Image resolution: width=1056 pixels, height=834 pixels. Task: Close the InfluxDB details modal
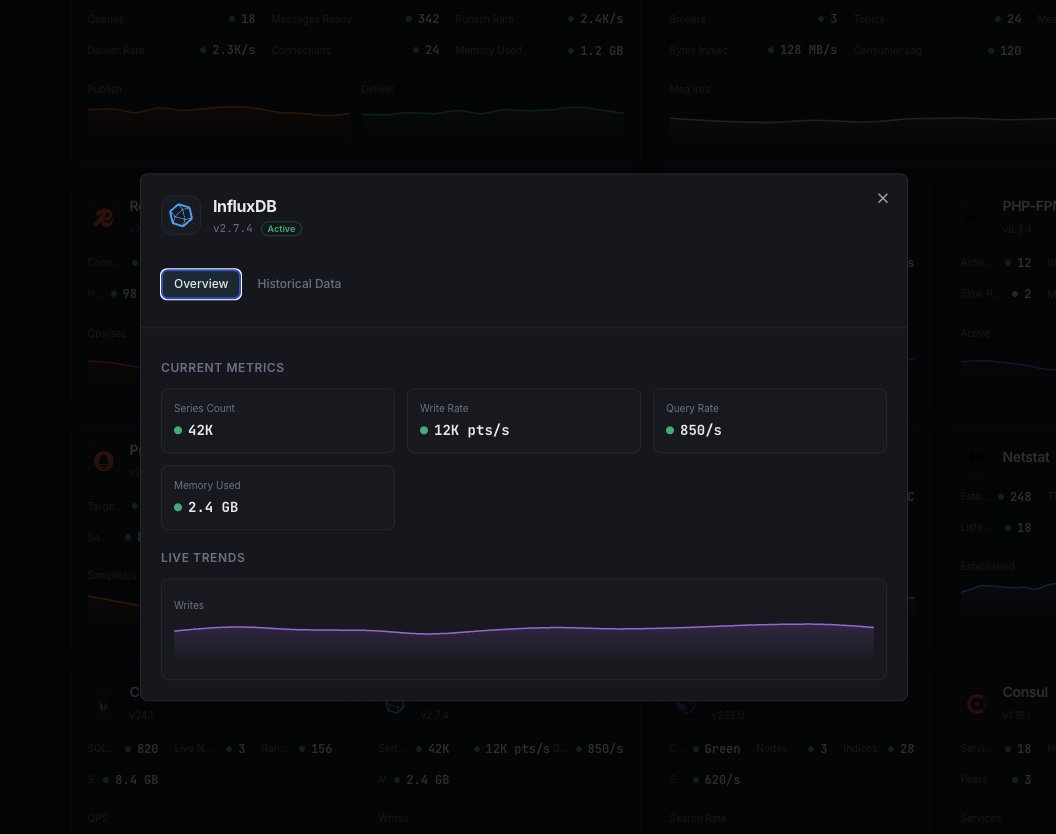coord(883,198)
